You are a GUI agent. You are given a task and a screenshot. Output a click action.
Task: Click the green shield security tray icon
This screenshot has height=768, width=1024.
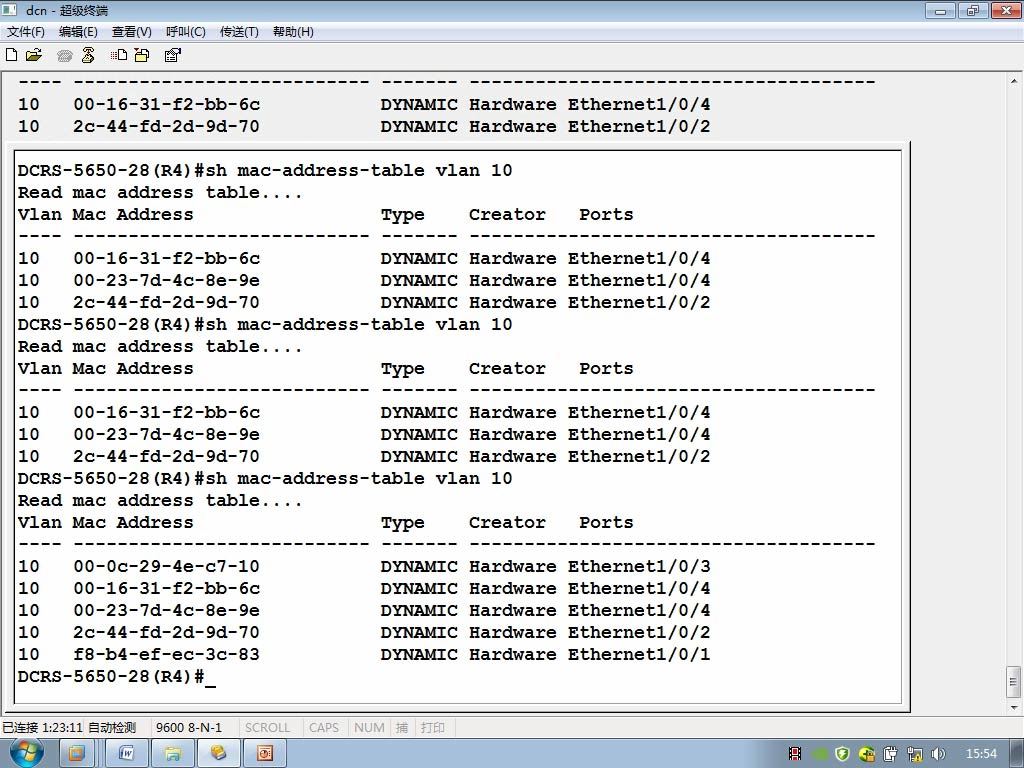tap(842, 754)
